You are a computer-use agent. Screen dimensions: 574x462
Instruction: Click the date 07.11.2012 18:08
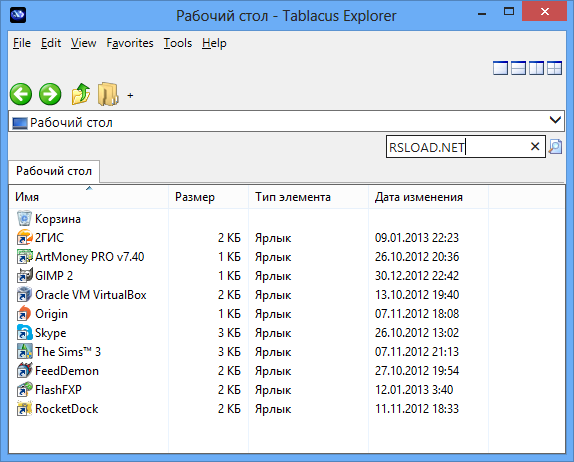click(x=417, y=314)
